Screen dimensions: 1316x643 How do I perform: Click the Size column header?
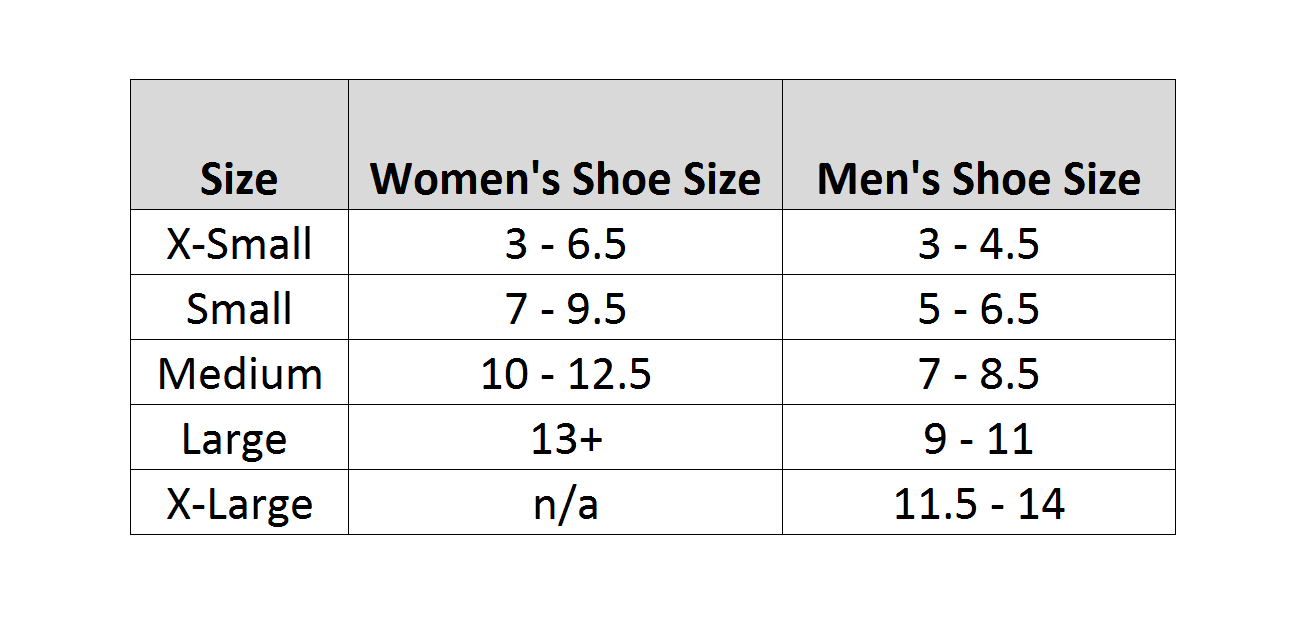pos(239,179)
